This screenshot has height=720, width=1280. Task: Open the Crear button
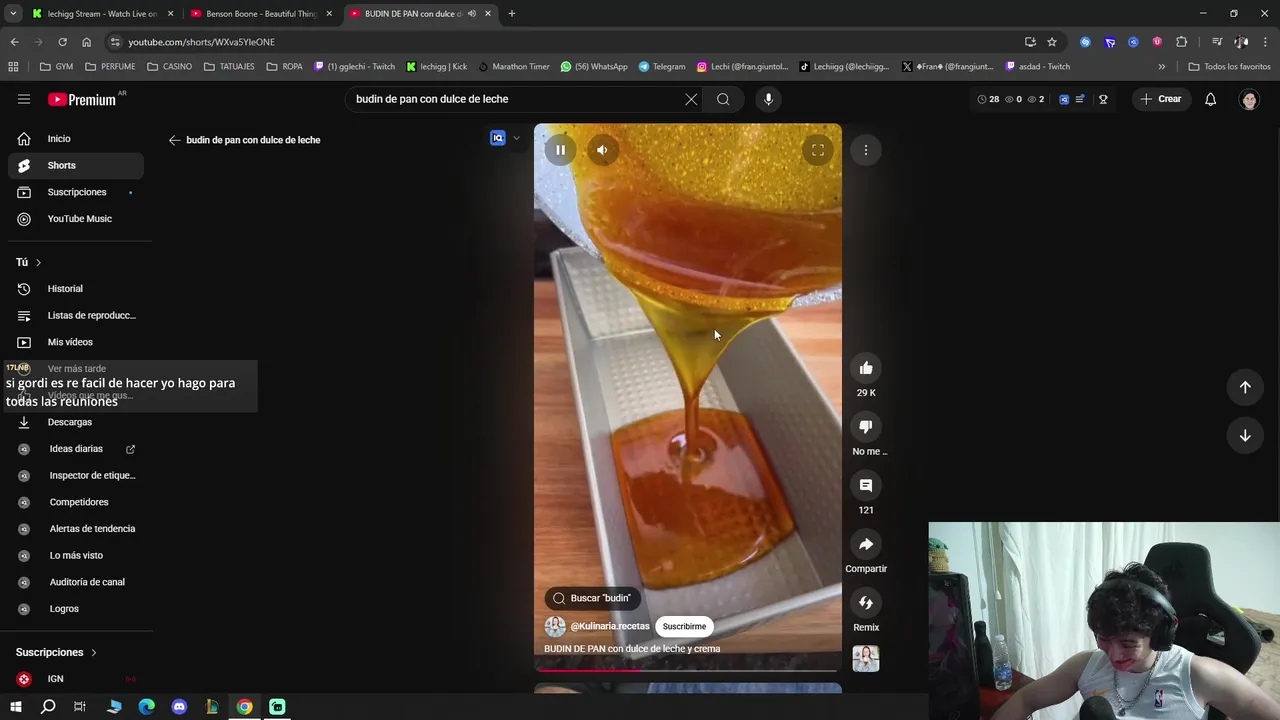click(1161, 99)
